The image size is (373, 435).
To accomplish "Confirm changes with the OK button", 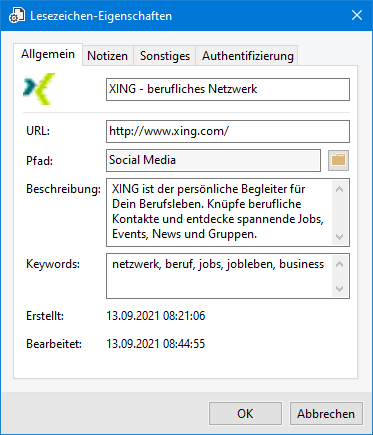I will coord(245,414).
